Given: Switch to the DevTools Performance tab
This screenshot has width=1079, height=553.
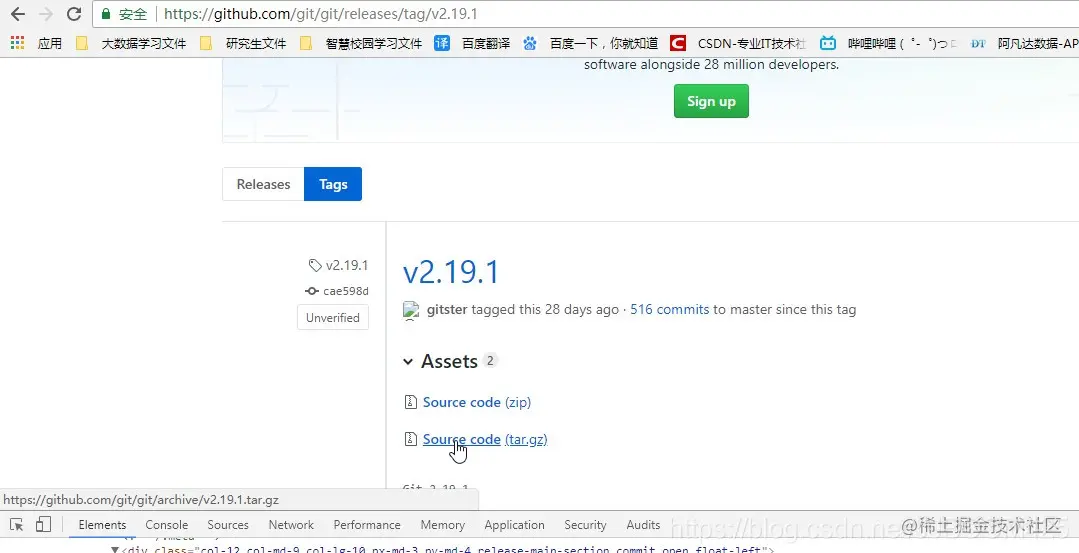Looking at the screenshot, I should tap(367, 525).
